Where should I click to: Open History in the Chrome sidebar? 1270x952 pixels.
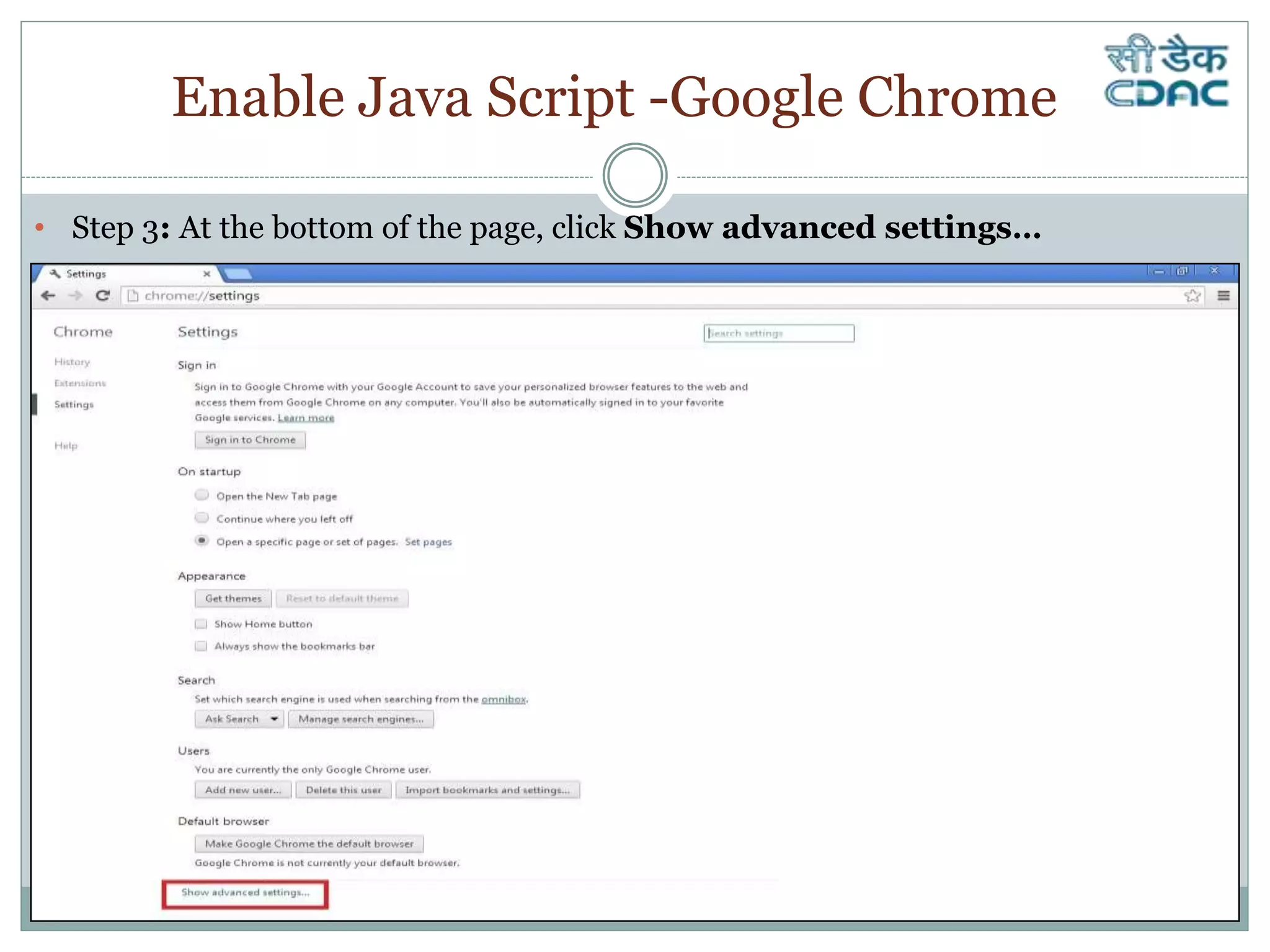pyautogui.click(x=72, y=362)
